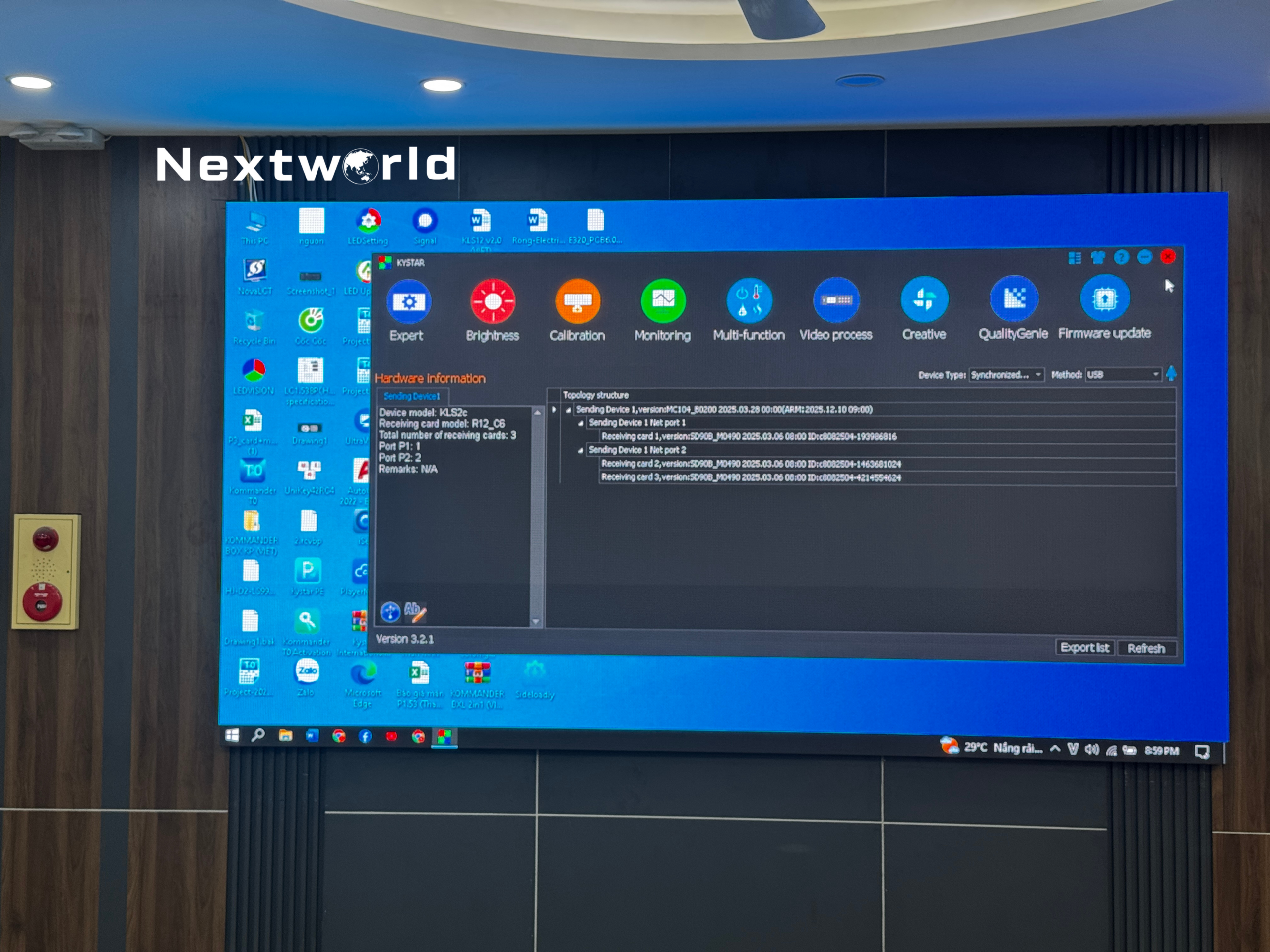1270x952 pixels.
Task: Click the blue up arrow beside Method
Action: click(x=1172, y=373)
